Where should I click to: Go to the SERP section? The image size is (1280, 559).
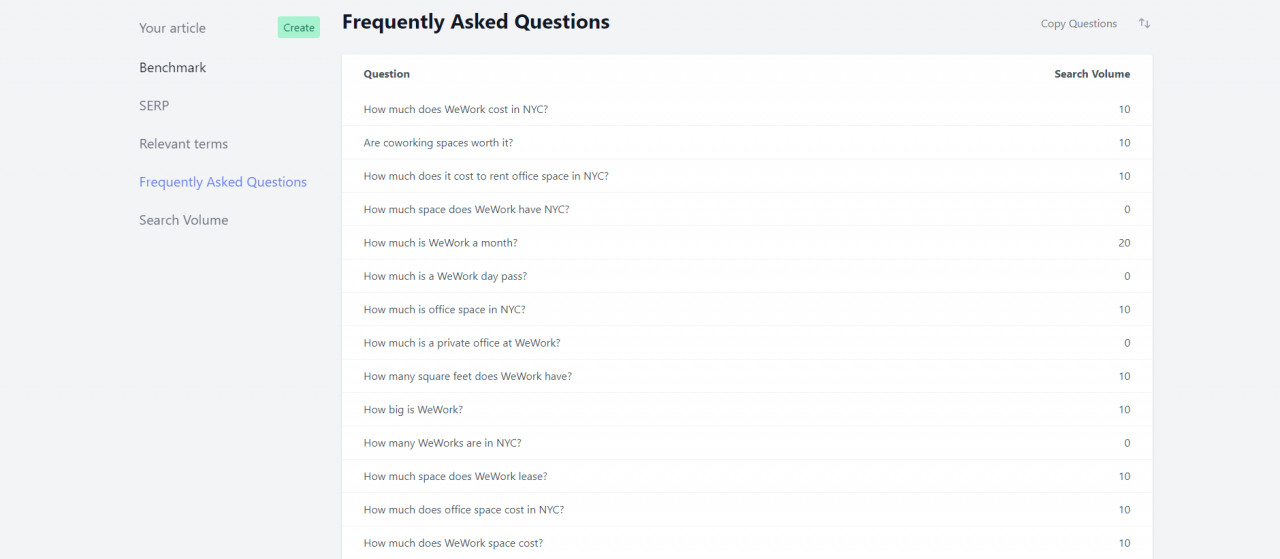tap(154, 106)
